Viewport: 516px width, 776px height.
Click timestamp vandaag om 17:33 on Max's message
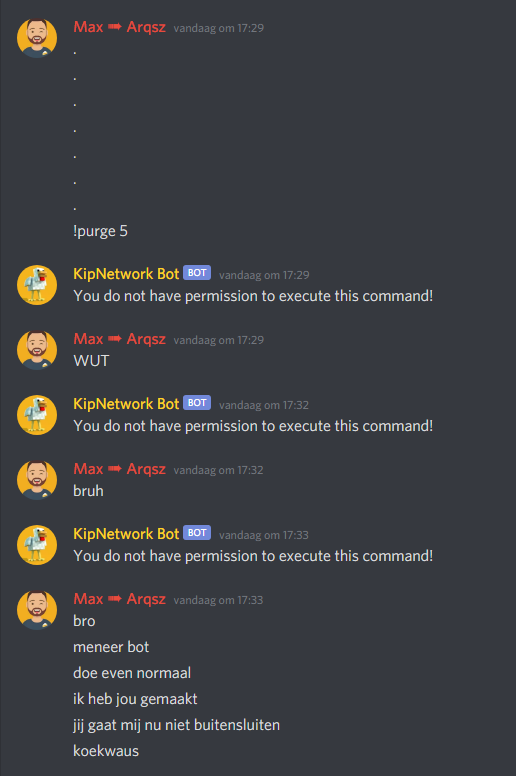(218, 600)
